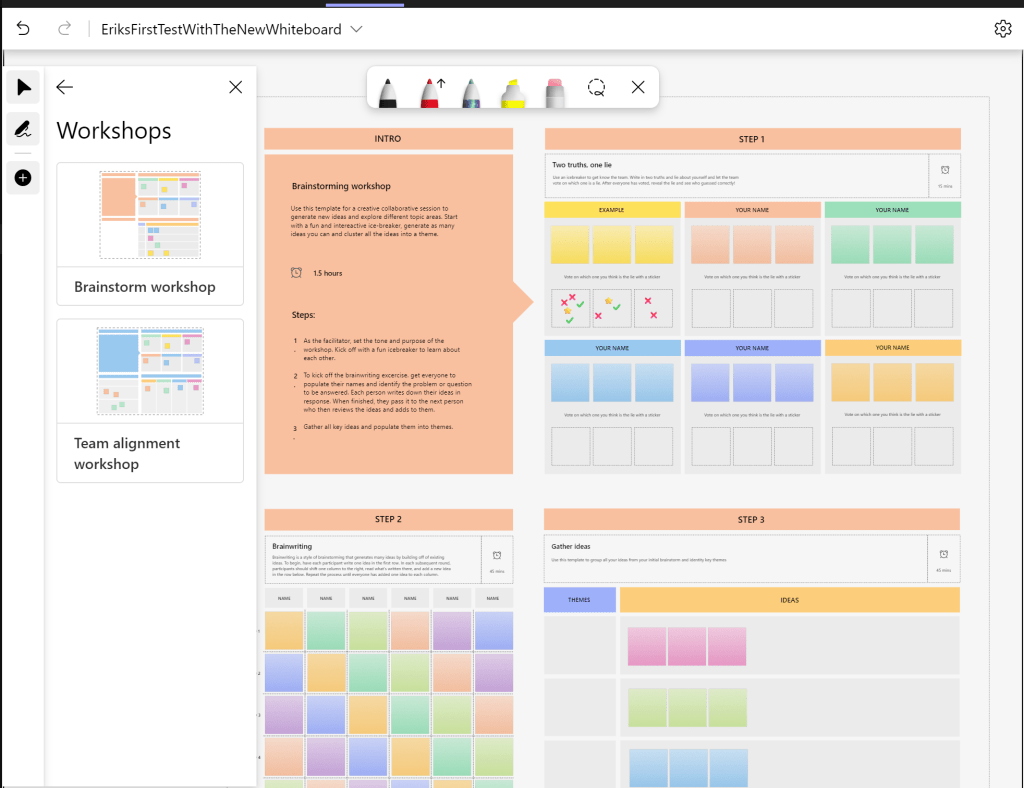Select the red pen tool
Image resolution: width=1024 pixels, height=788 pixels.
pos(430,89)
